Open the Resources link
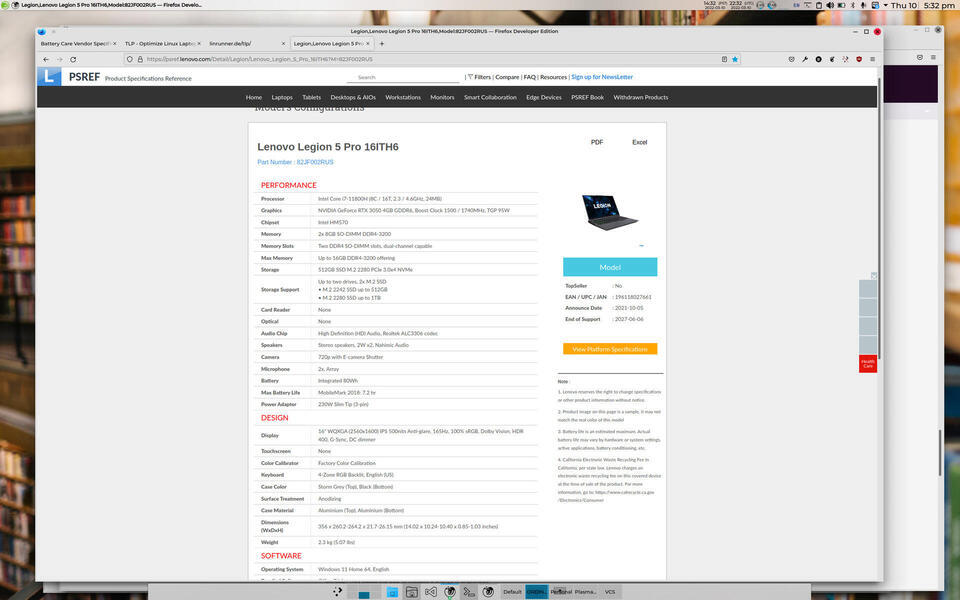 pos(553,77)
